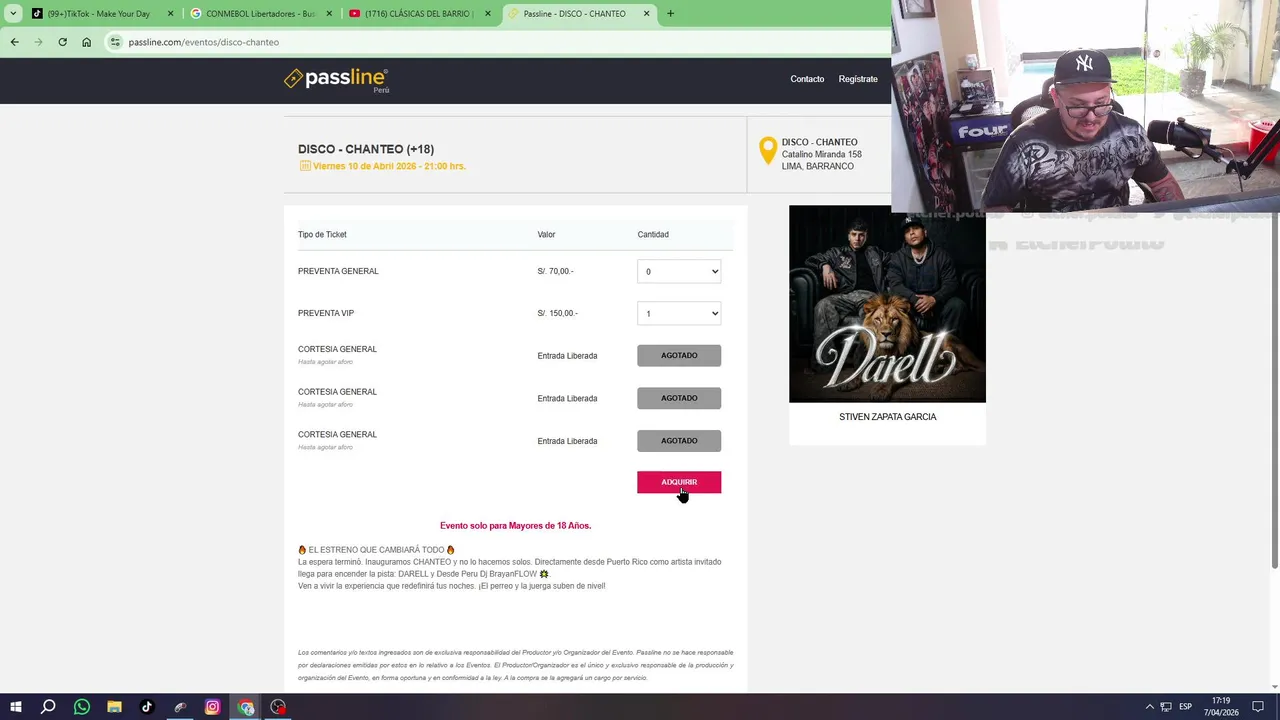The height and width of the screenshot is (720, 1280).
Task: Click the 'Tipo de Ticket' column header
Action: (322, 234)
